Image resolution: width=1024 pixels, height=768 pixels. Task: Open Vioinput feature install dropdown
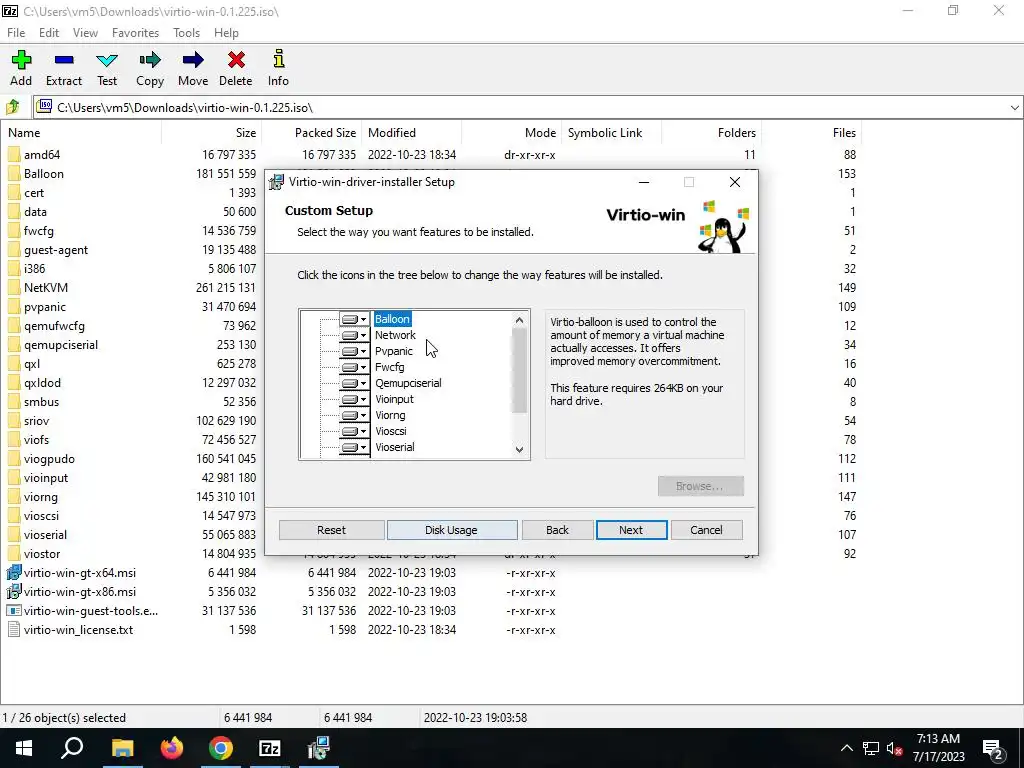[354, 399]
